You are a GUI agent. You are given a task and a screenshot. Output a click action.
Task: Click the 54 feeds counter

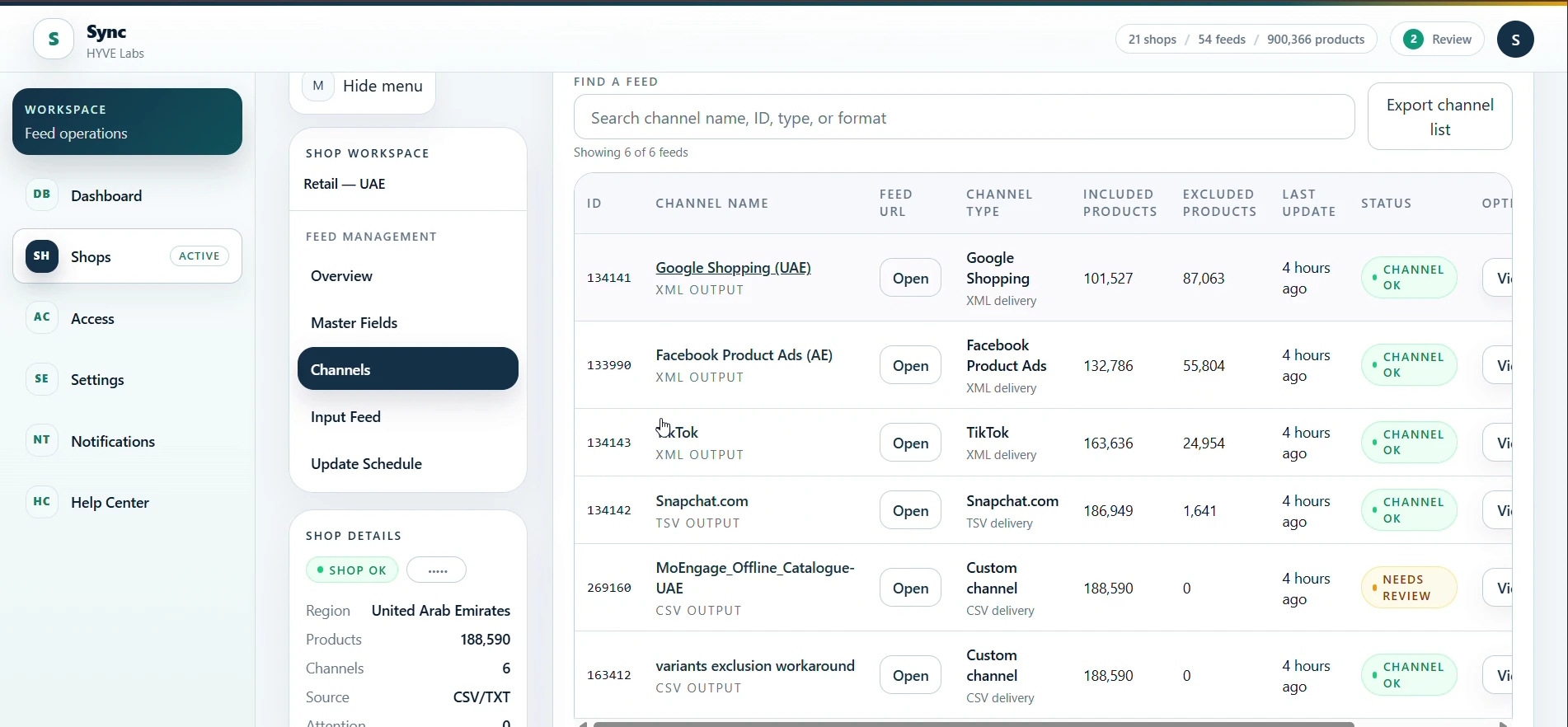tap(1221, 40)
